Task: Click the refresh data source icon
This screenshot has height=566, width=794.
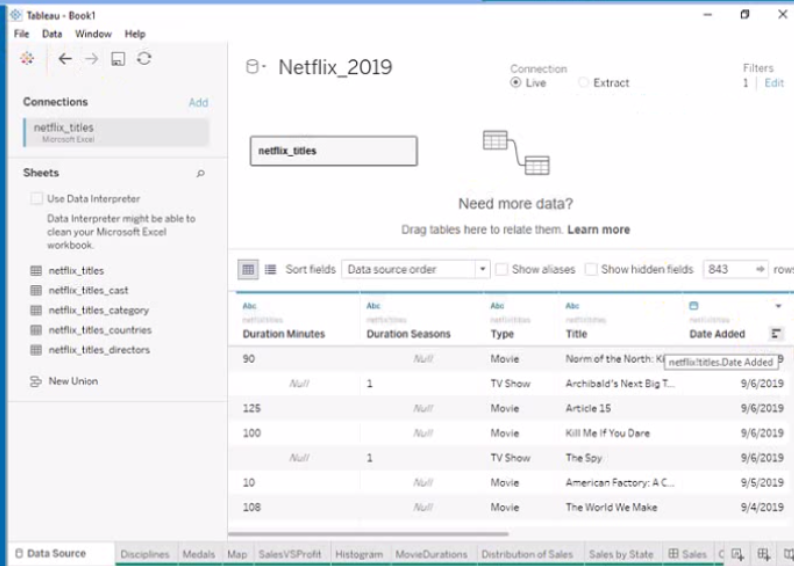Action: click(x=144, y=59)
